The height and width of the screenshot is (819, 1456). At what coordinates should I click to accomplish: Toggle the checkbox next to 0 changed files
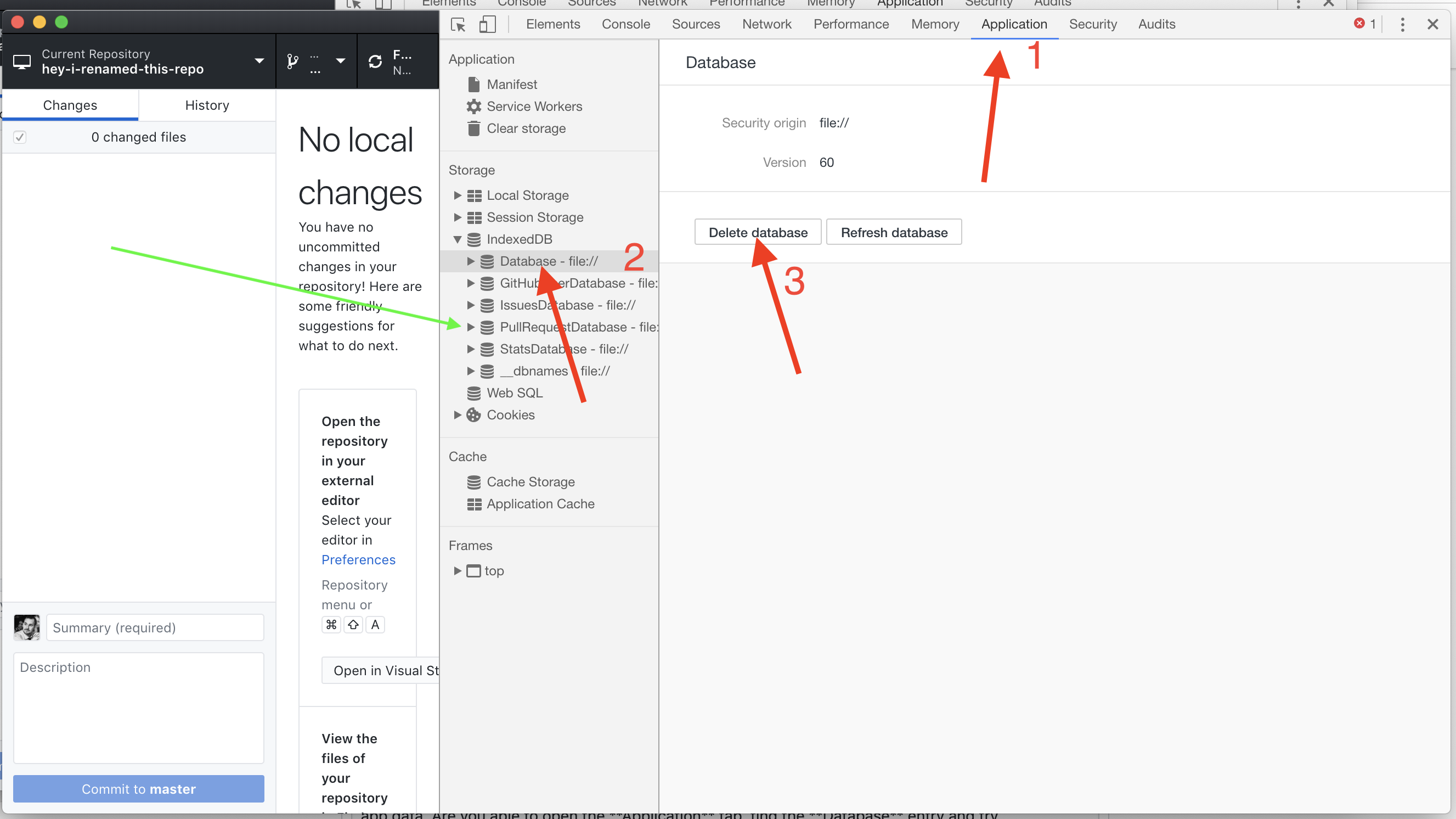click(20, 137)
